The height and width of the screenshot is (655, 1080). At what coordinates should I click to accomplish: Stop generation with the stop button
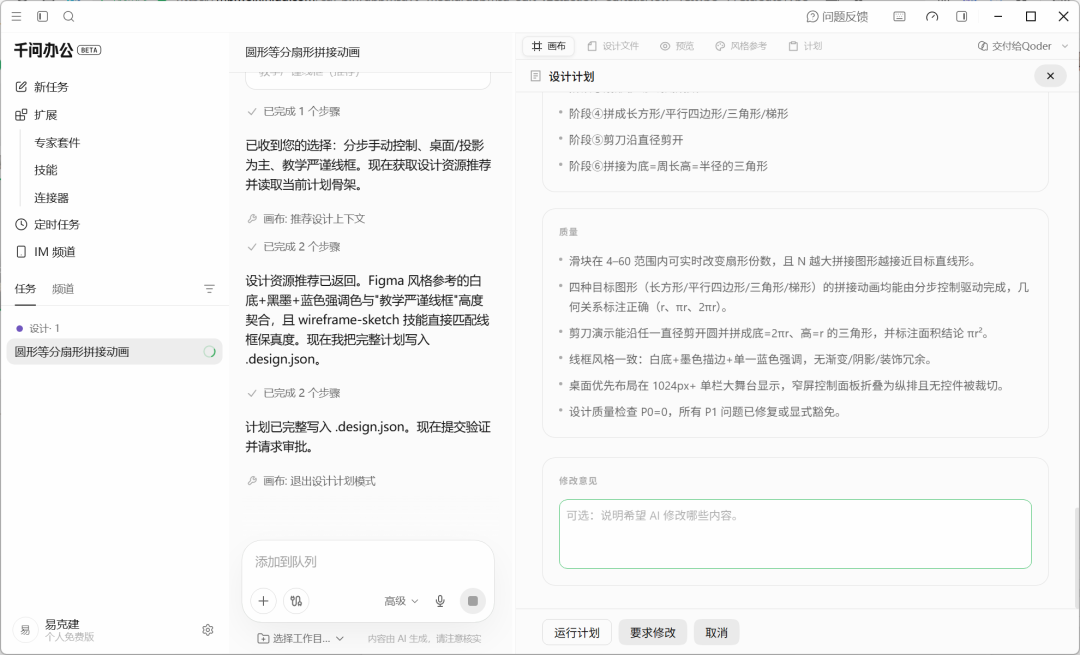pyautogui.click(x=472, y=601)
